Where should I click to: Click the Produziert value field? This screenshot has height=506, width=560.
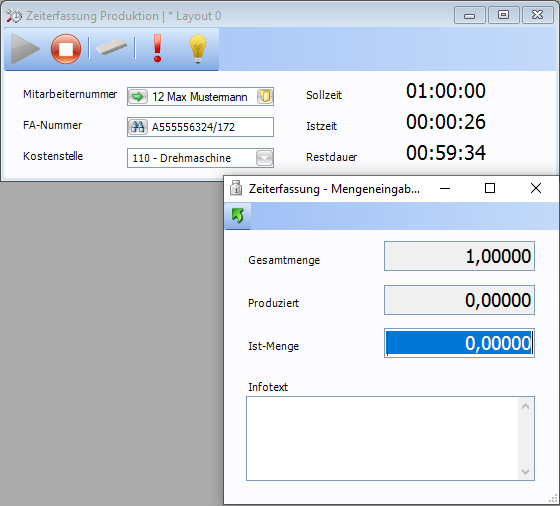(x=459, y=300)
